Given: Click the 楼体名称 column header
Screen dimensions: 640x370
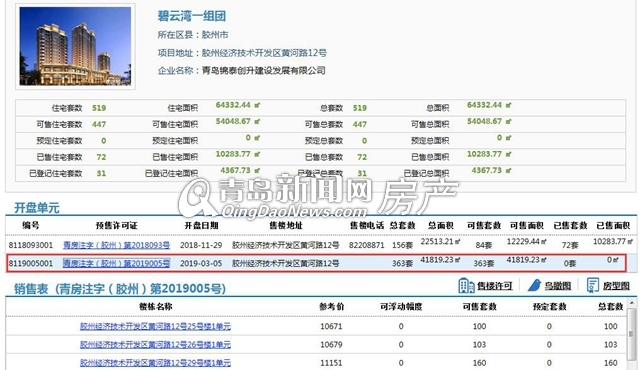Looking at the screenshot, I should [156, 307].
